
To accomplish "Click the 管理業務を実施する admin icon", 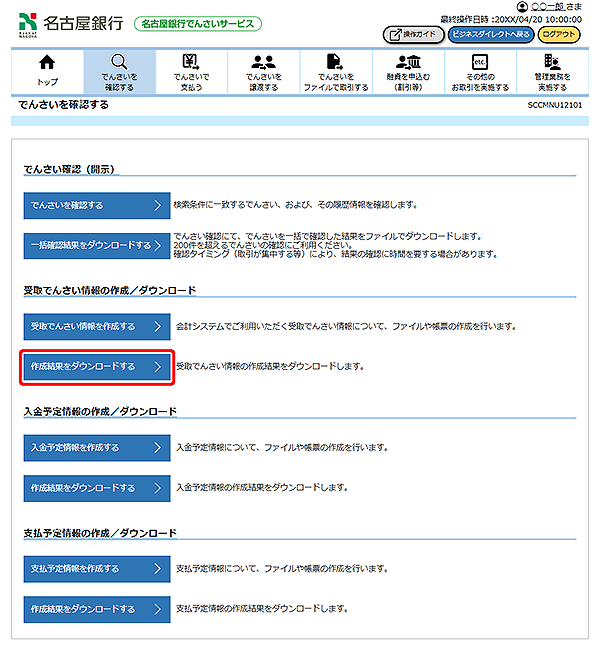I will click(x=552, y=63).
